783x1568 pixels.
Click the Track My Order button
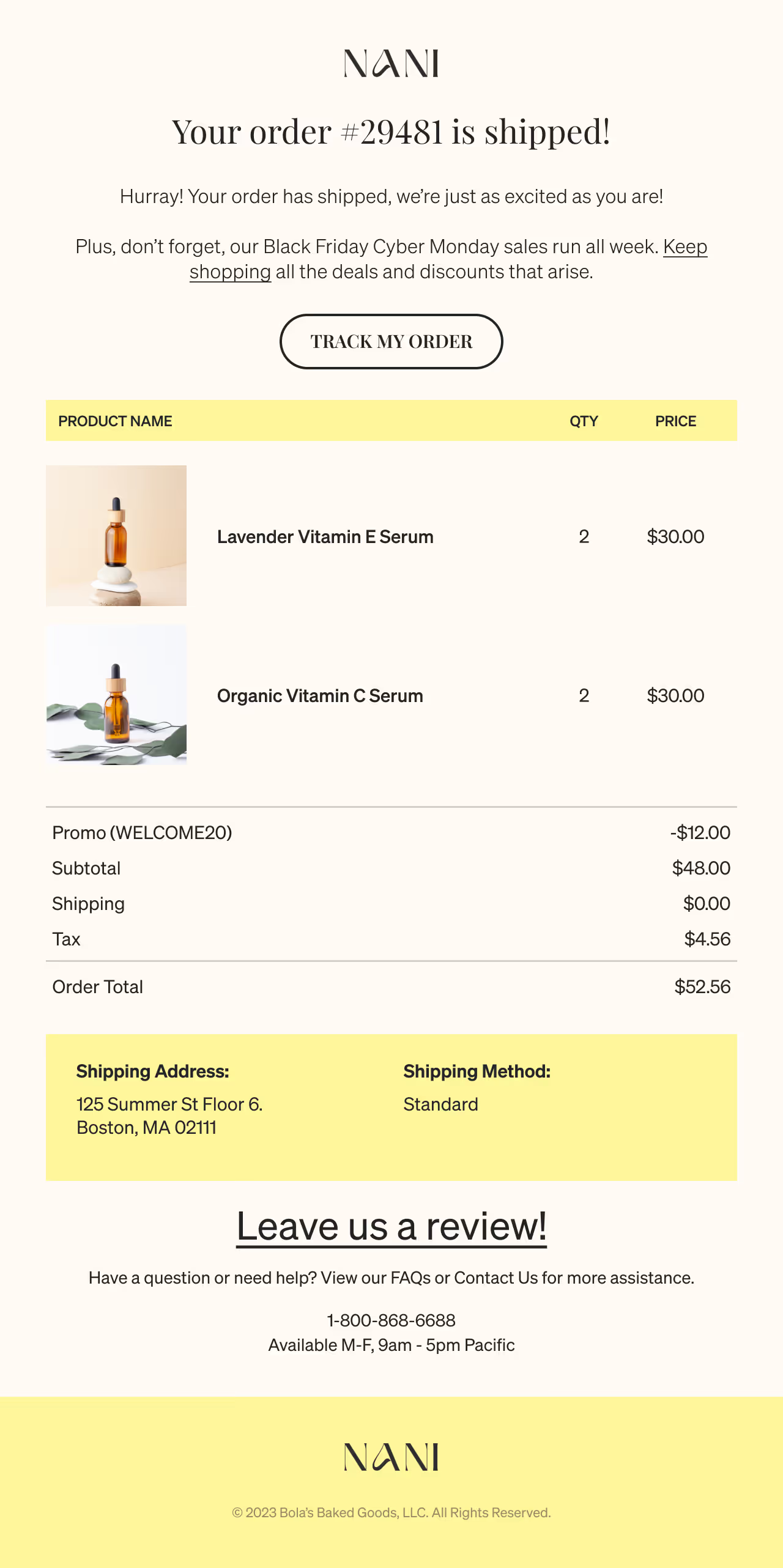tap(391, 341)
